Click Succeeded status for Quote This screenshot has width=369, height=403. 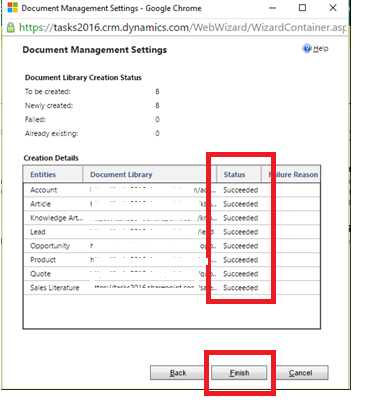241,274
